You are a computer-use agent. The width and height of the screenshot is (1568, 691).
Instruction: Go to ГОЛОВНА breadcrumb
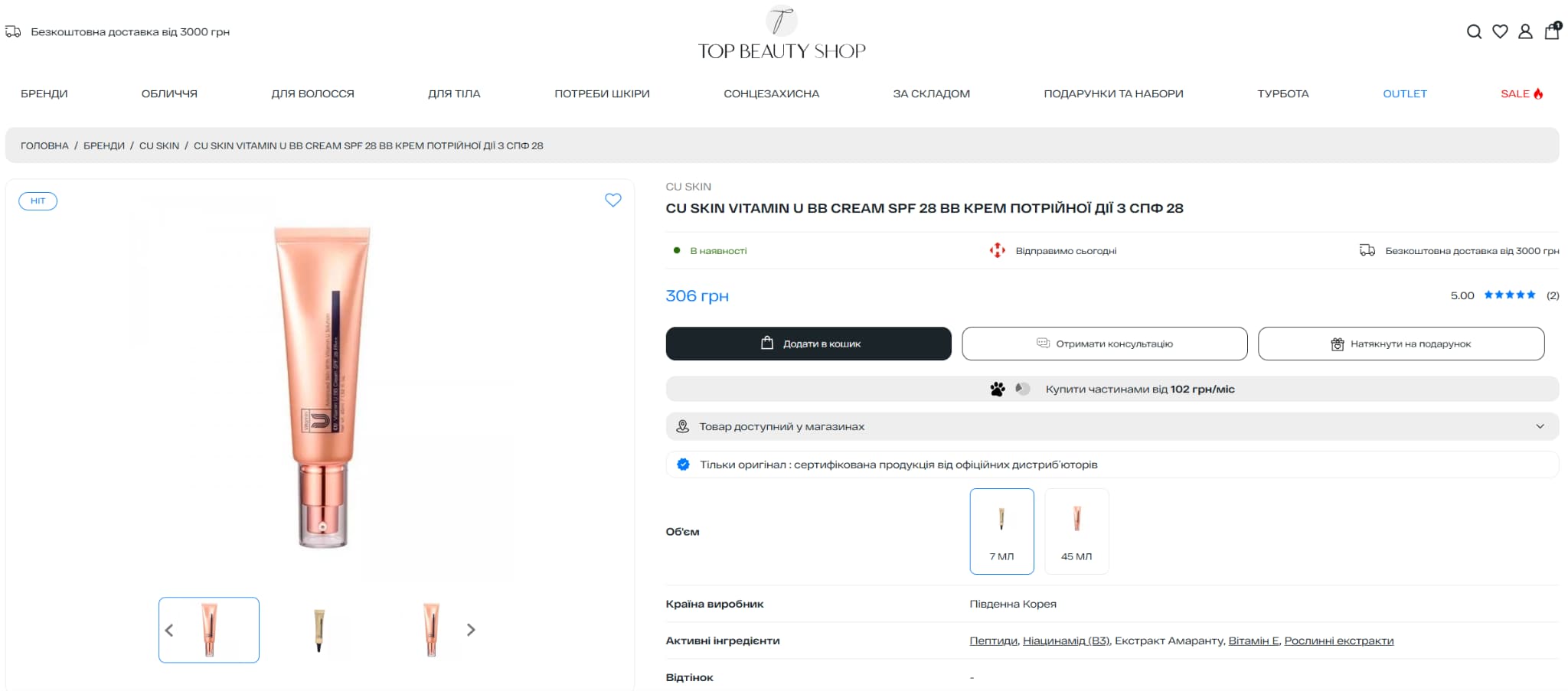point(44,145)
